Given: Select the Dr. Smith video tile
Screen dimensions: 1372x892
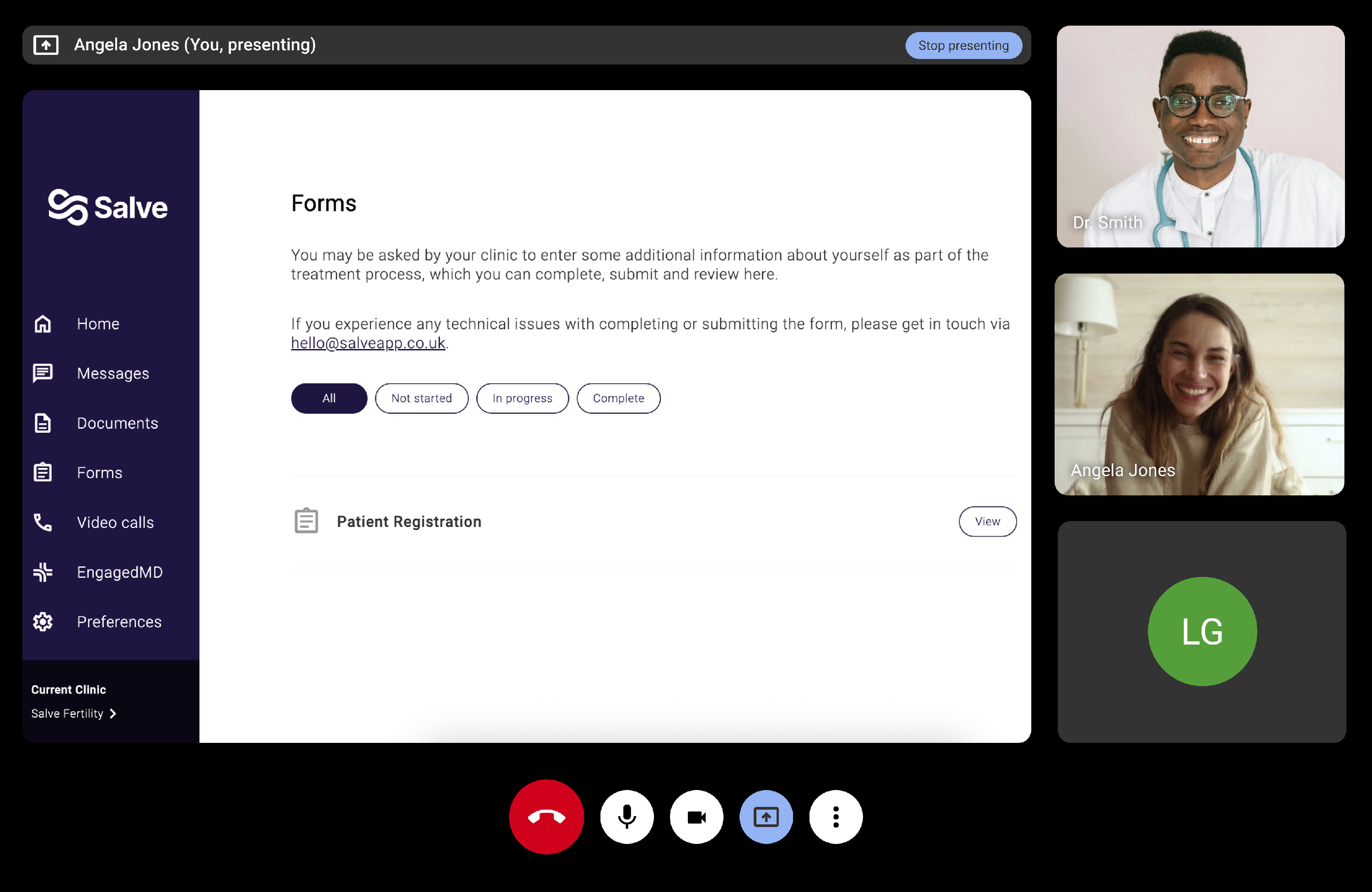Looking at the screenshot, I should click(x=1200, y=137).
